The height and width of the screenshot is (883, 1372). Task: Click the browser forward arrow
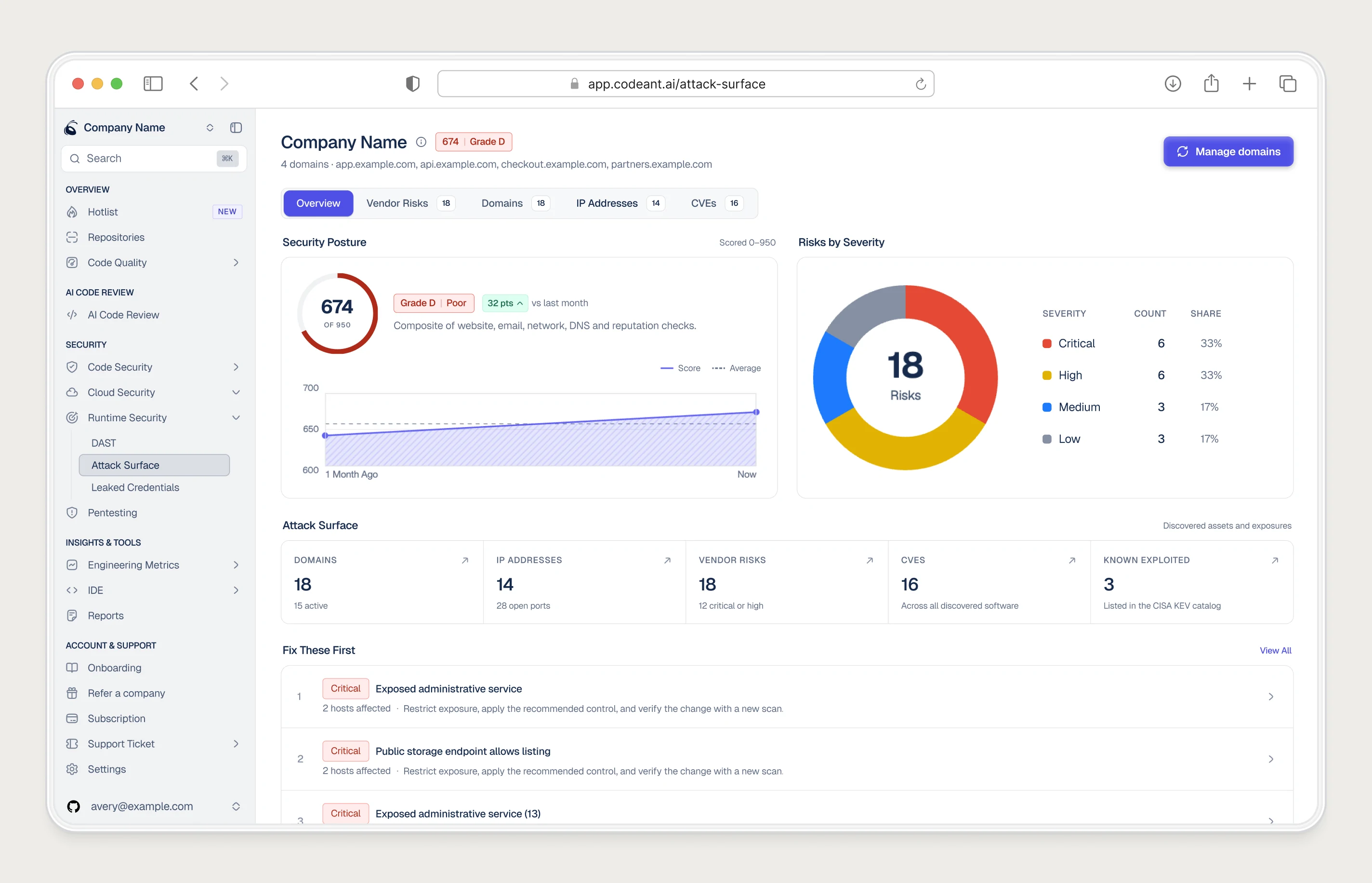pos(224,84)
